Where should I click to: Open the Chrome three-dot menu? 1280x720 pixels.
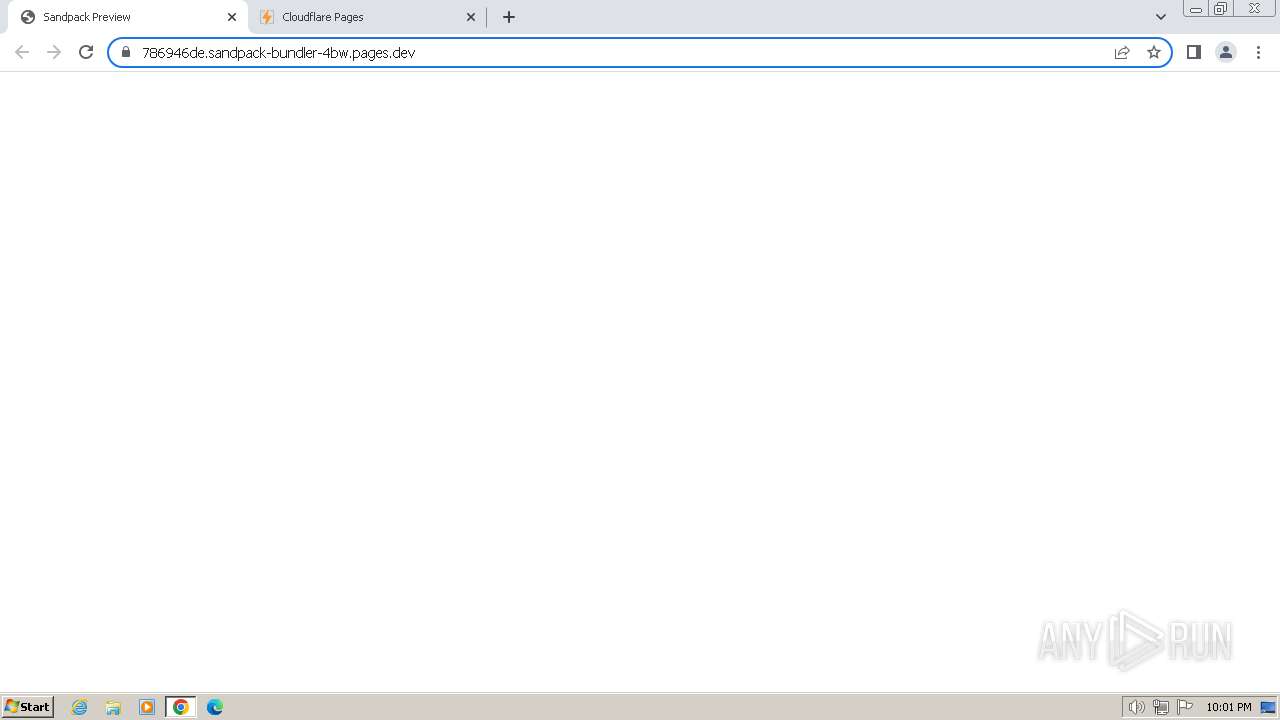1258,52
